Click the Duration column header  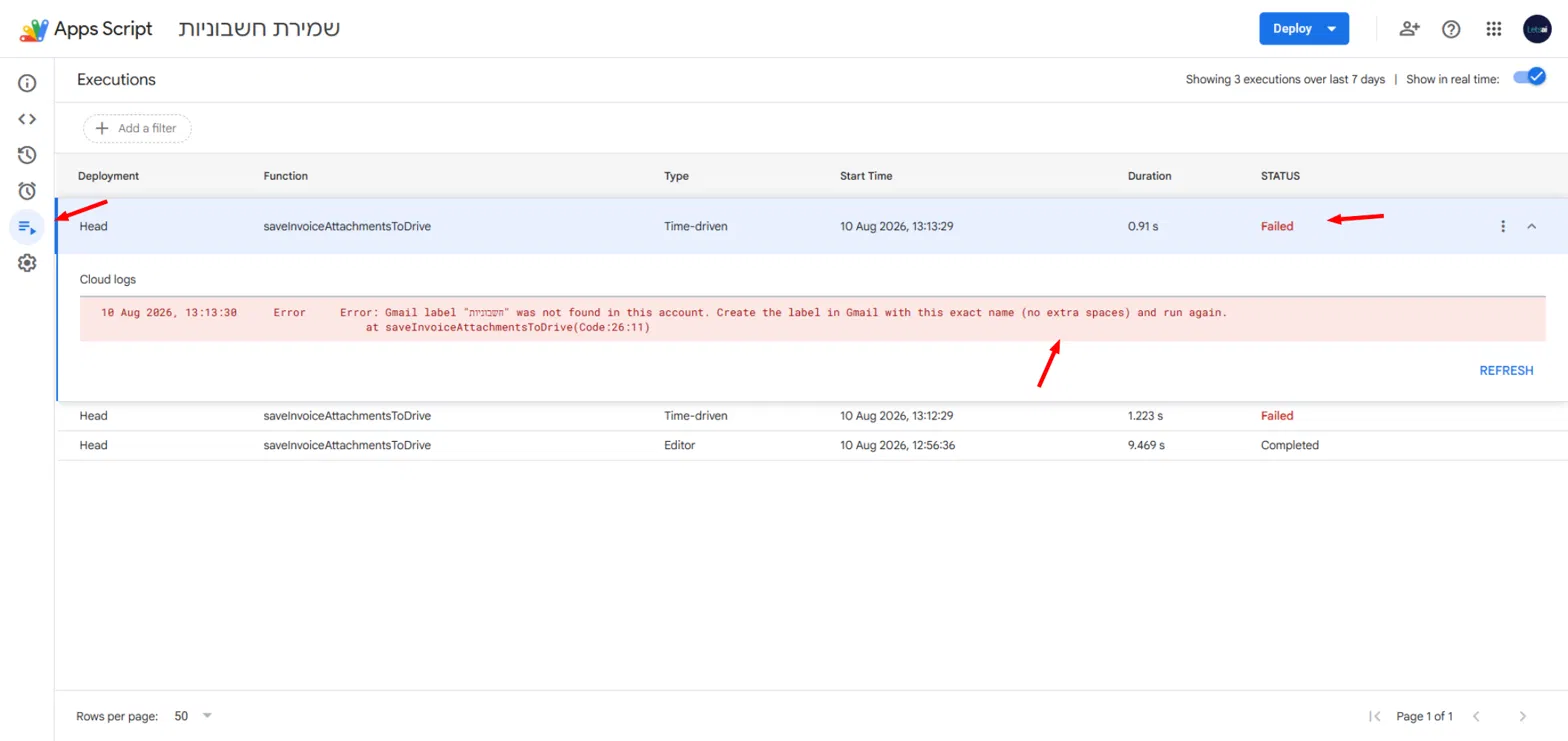point(1150,176)
